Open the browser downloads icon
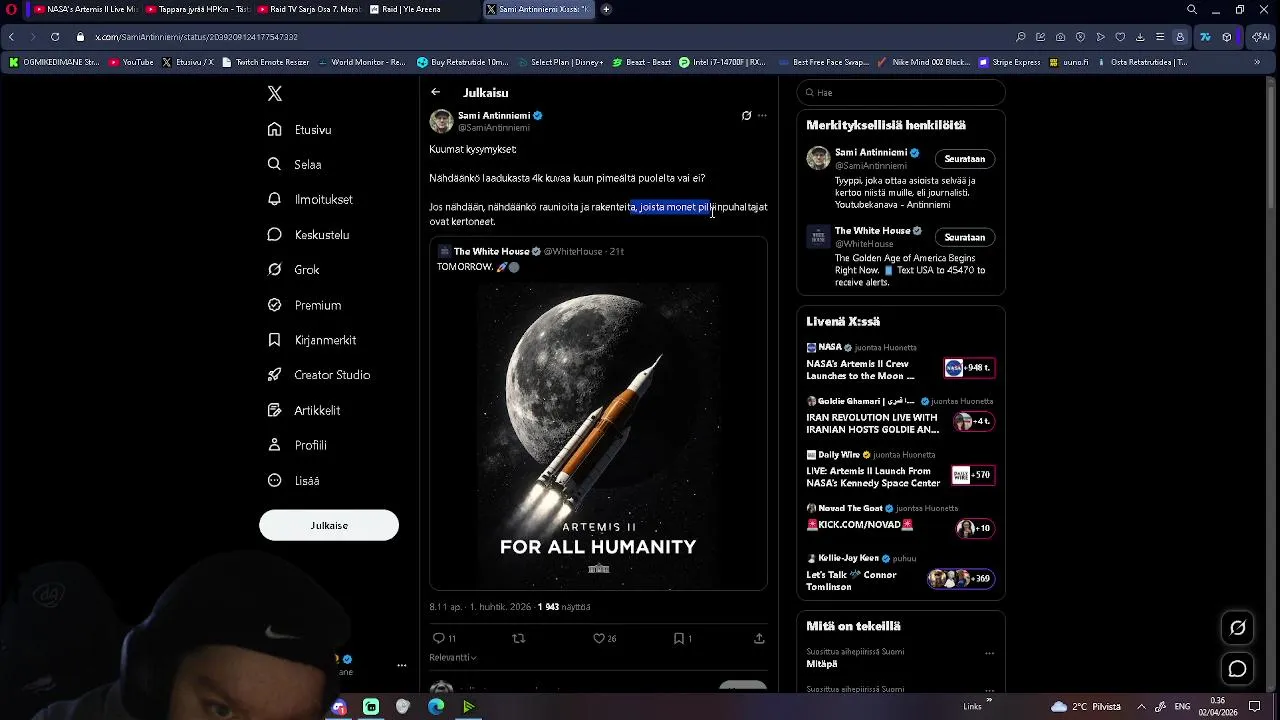 (1140, 37)
